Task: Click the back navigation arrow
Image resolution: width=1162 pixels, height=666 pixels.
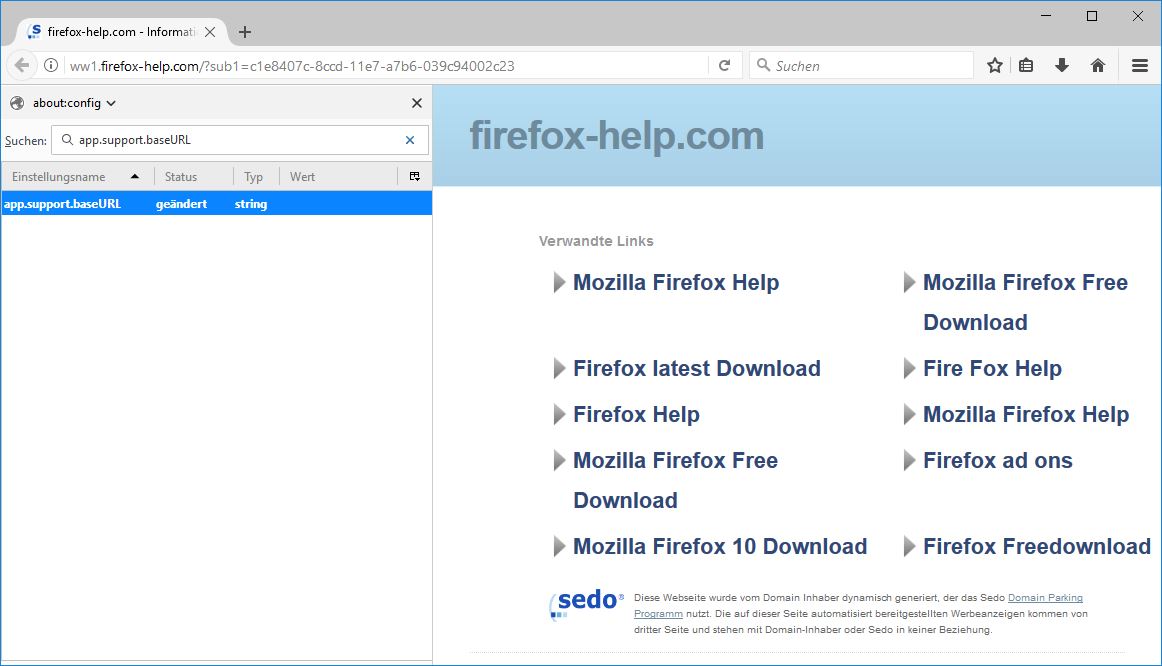Action: (x=21, y=65)
